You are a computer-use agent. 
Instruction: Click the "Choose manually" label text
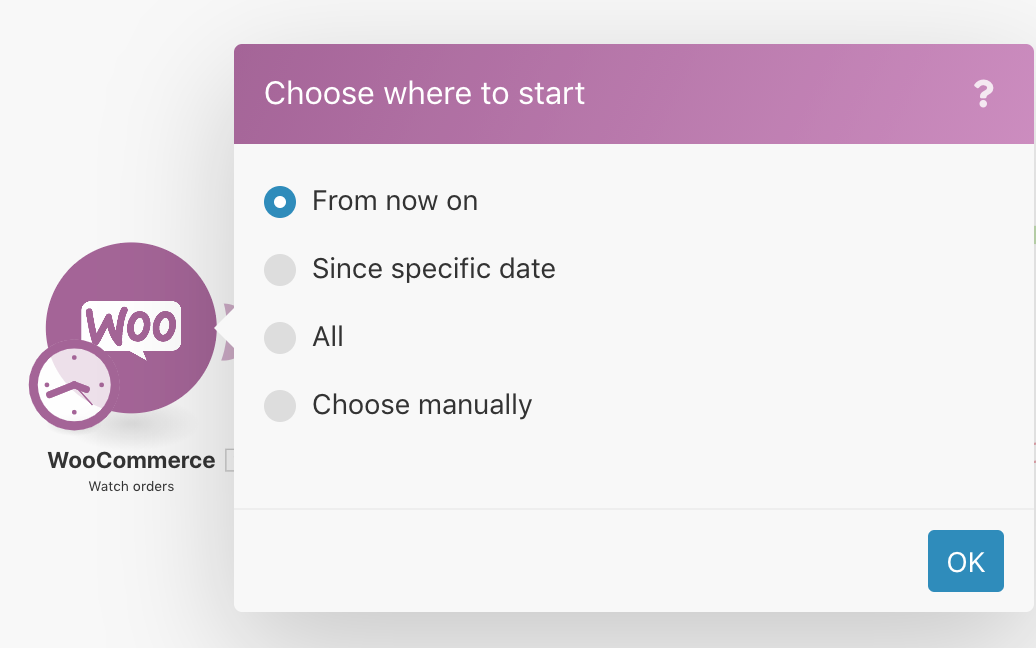(x=422, y=405)
